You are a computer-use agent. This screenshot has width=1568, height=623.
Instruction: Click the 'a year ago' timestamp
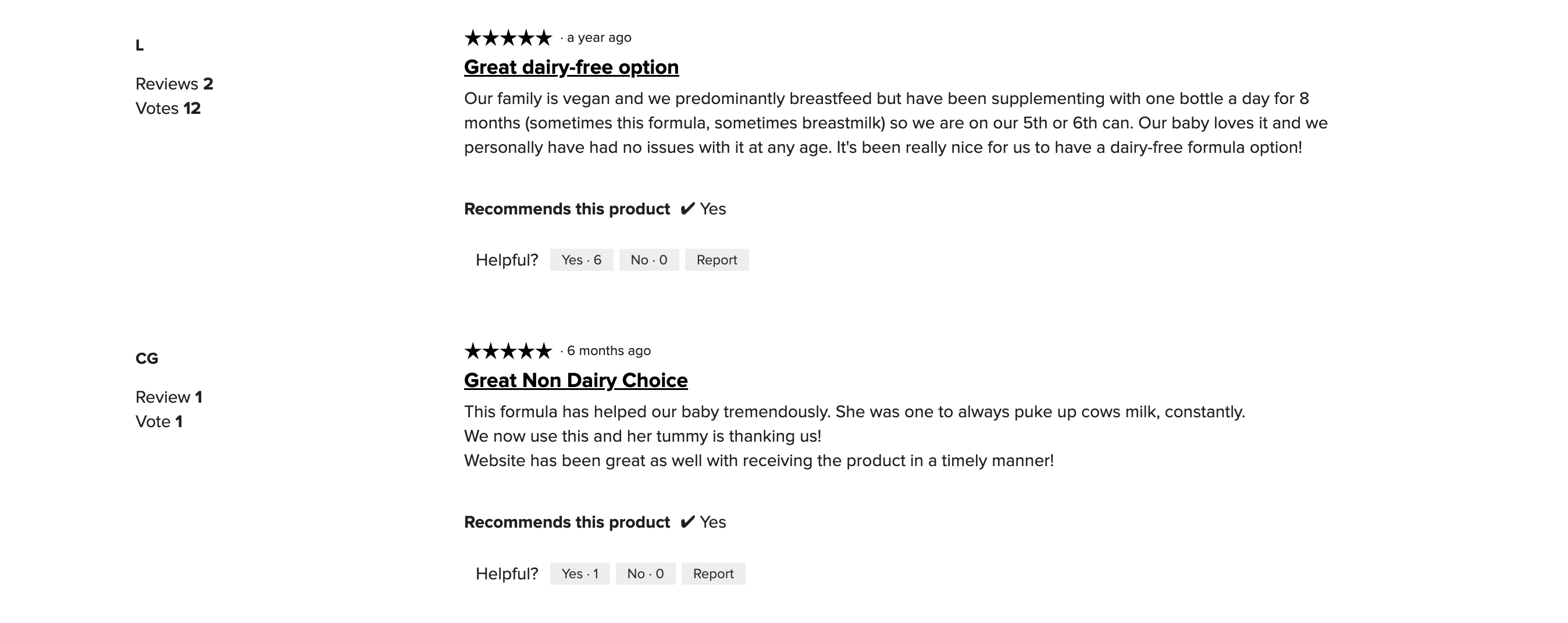pos(599,38)
